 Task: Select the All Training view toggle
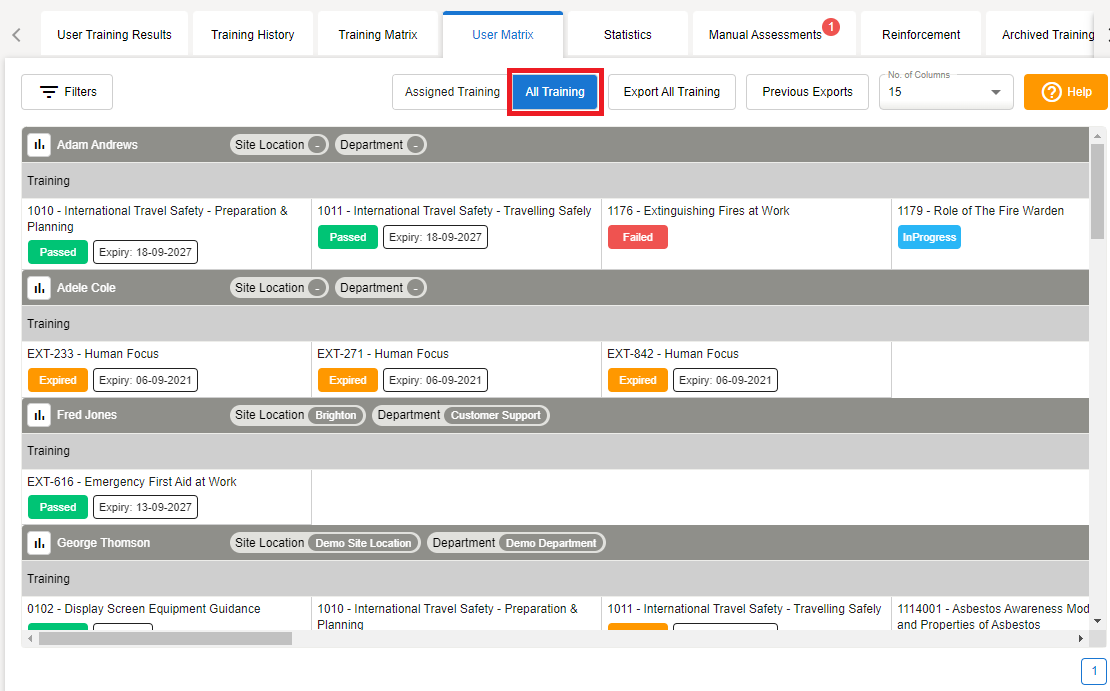click(x=555, y=92)
